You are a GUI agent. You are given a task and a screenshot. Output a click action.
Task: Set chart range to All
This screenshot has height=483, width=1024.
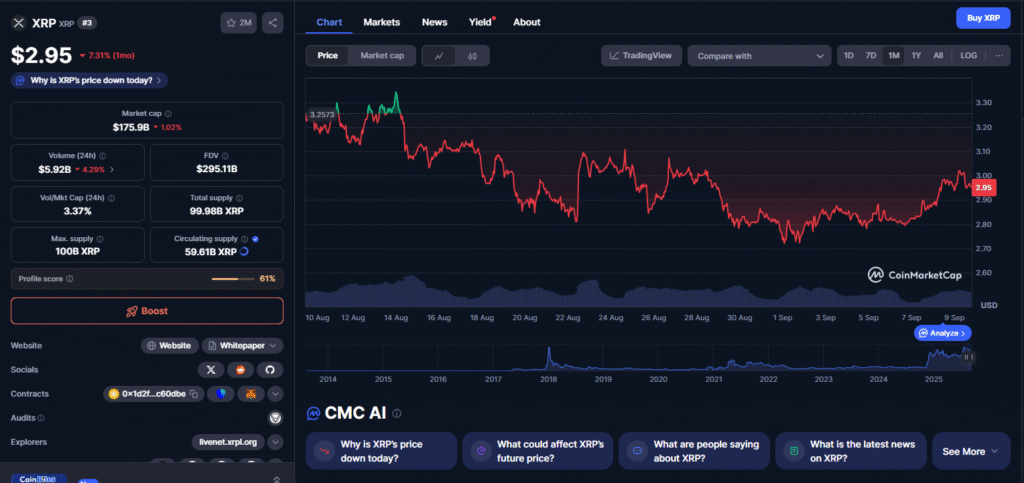point(938,55)
